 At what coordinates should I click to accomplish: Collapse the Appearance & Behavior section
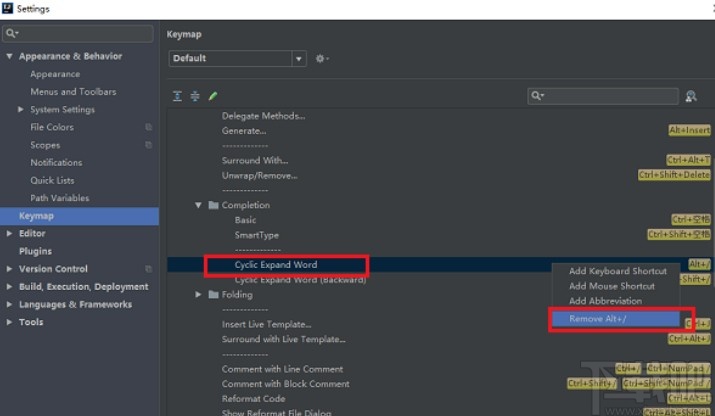pyautogui.click(x=9, y=56)
